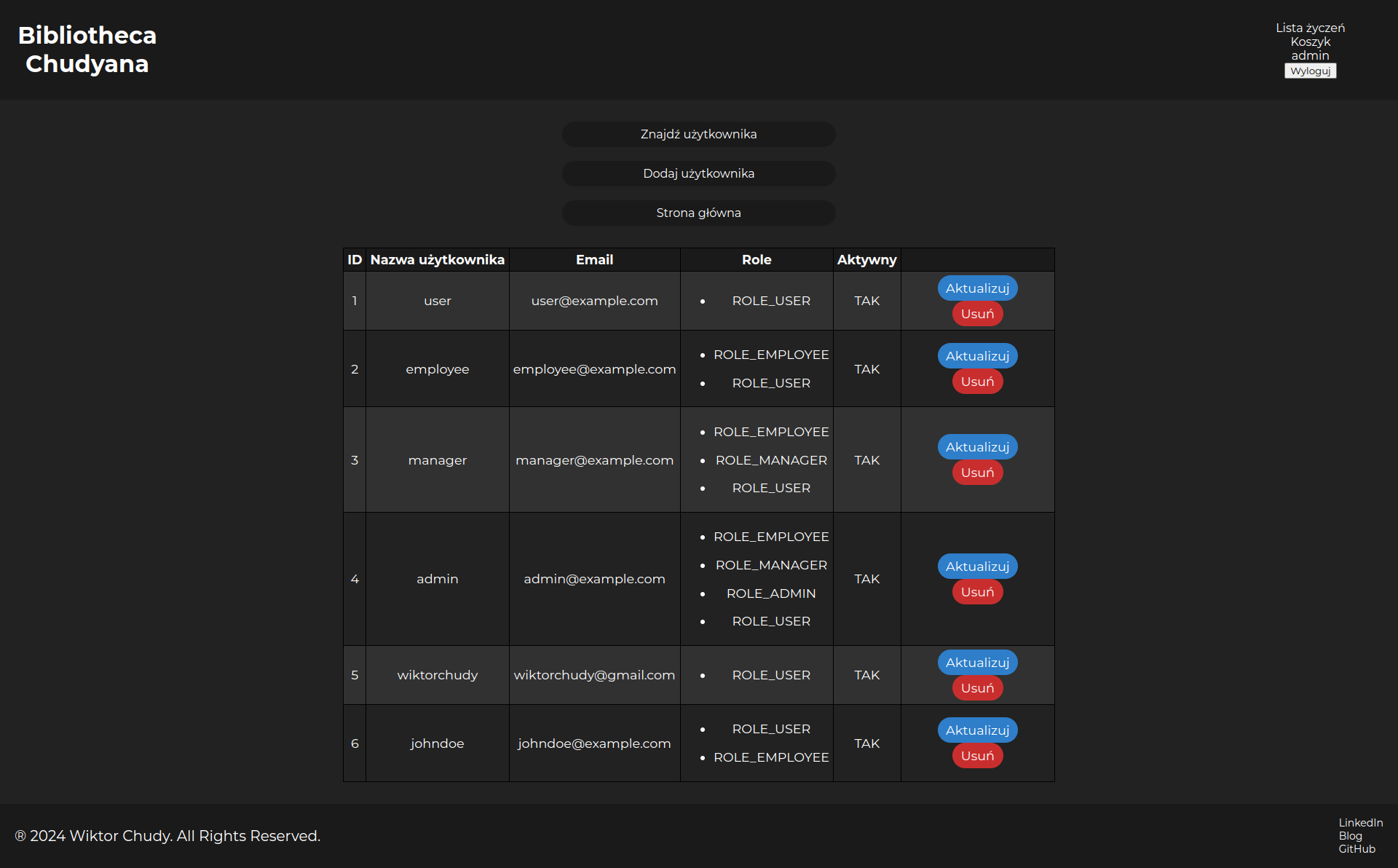Go to Strona główna
Viewport: 1398px width, 868px height.
click(x=698, y=213)
